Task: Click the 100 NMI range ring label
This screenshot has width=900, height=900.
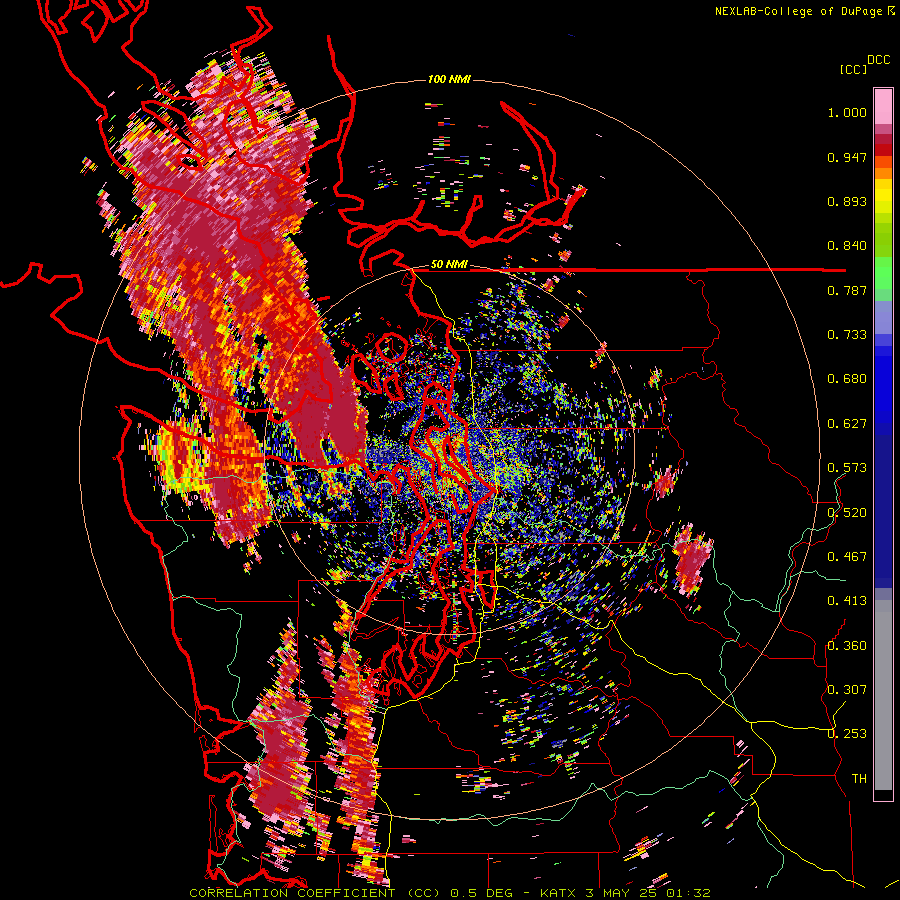Action: pyautogui.click(x=449, y=79)
